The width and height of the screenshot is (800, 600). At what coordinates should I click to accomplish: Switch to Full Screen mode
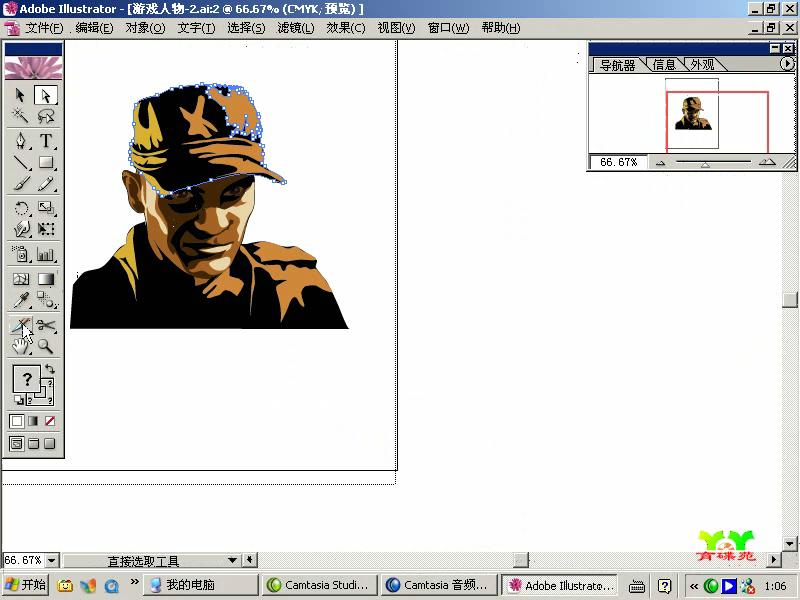[x=49, y=443]
